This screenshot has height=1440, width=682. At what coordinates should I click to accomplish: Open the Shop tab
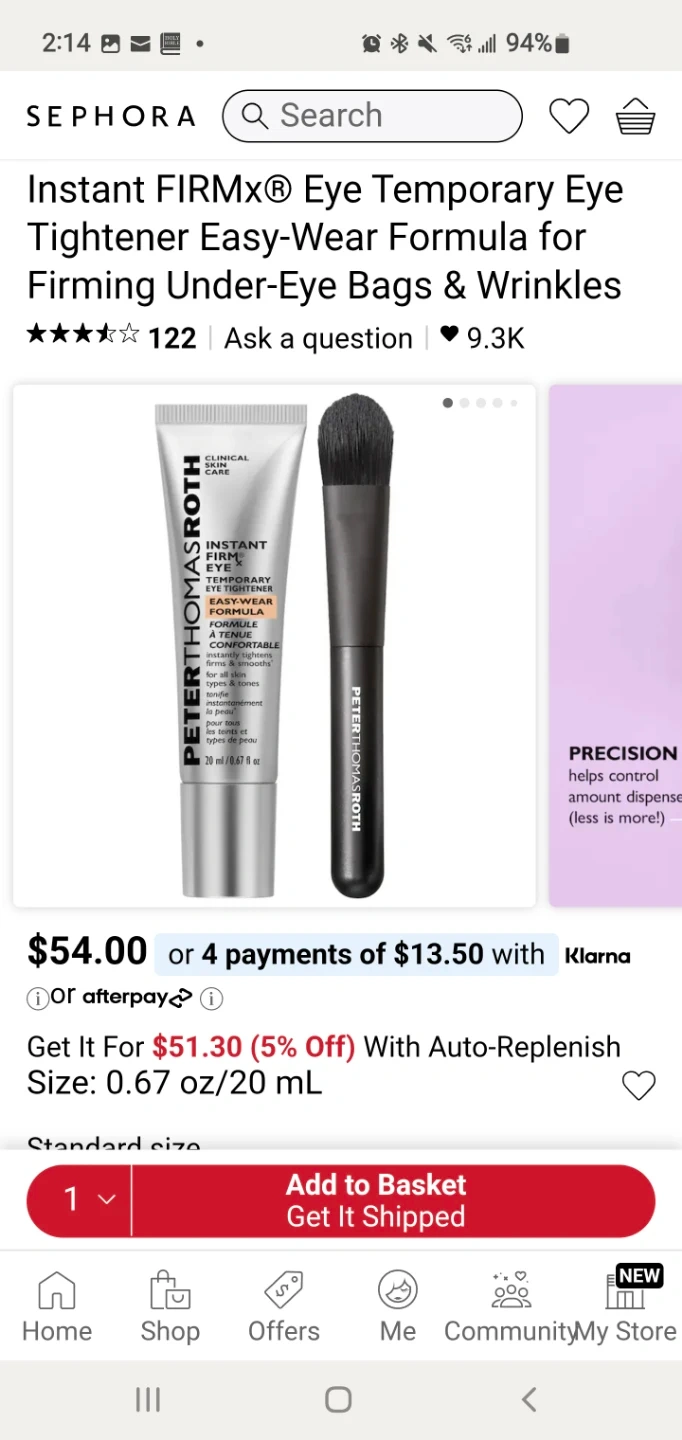pos(170,1305)
